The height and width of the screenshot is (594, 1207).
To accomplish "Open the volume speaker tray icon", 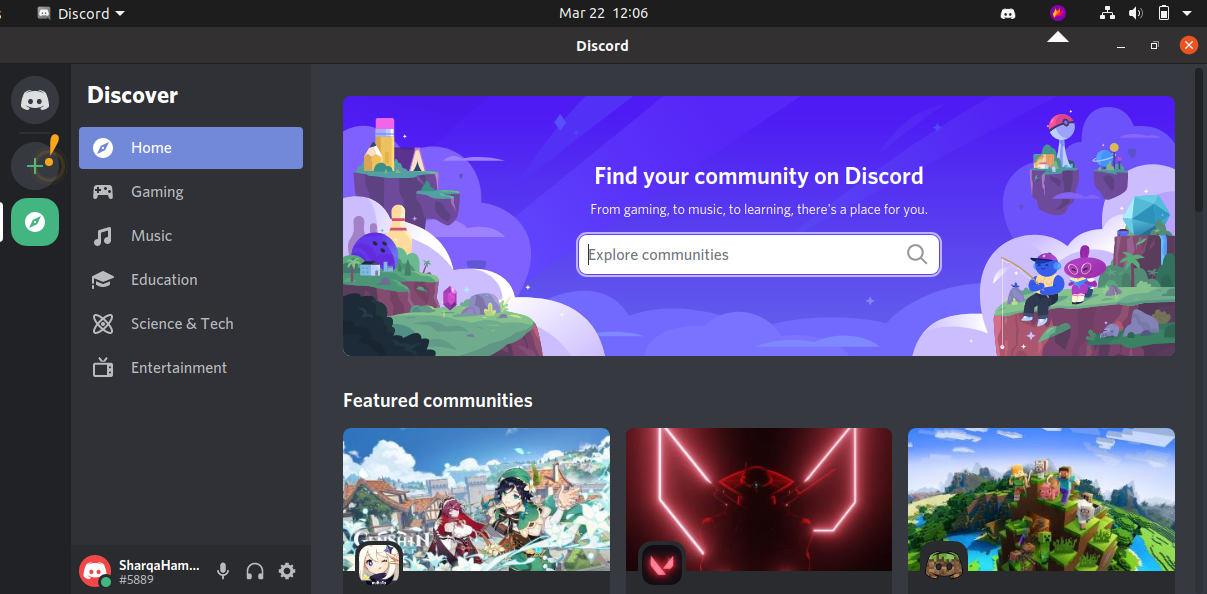I will coord(1135,13).
